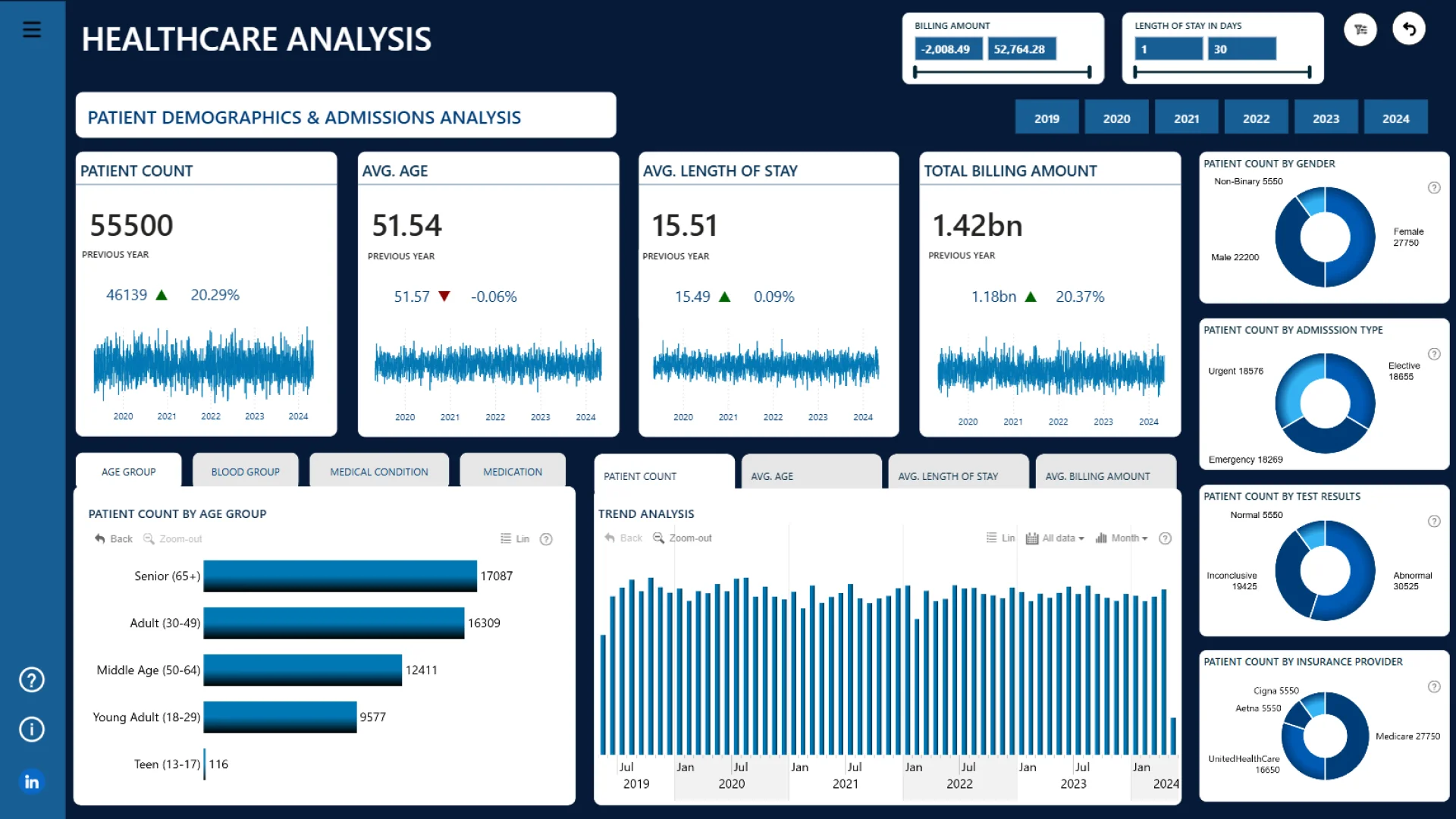Toggle the Lin scale in Trend Analysis
Viewport: 1456px width, 819px height.
[1001, 538]
